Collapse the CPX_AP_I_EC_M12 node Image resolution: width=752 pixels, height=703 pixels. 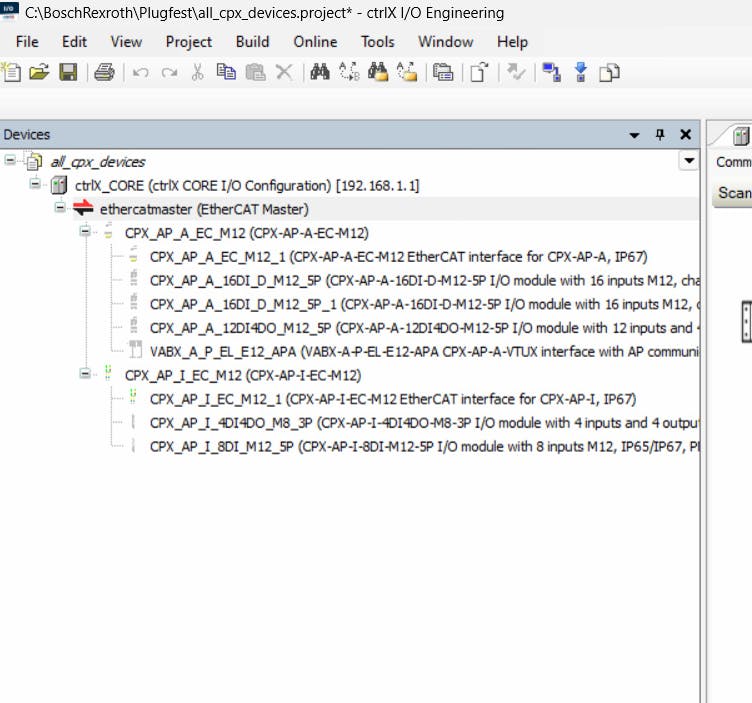pos(85,374)
